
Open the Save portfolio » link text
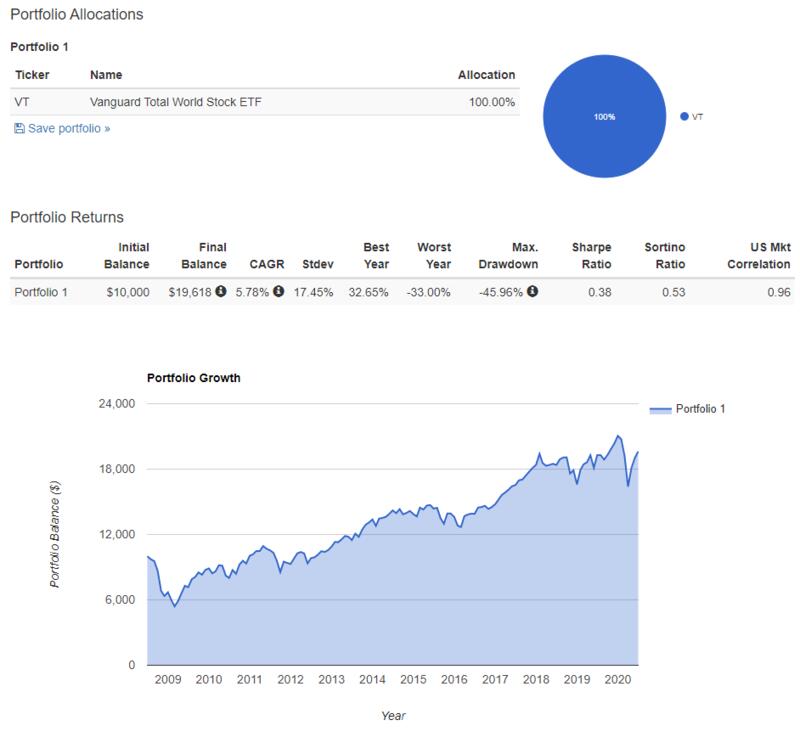tap(68, 129)
